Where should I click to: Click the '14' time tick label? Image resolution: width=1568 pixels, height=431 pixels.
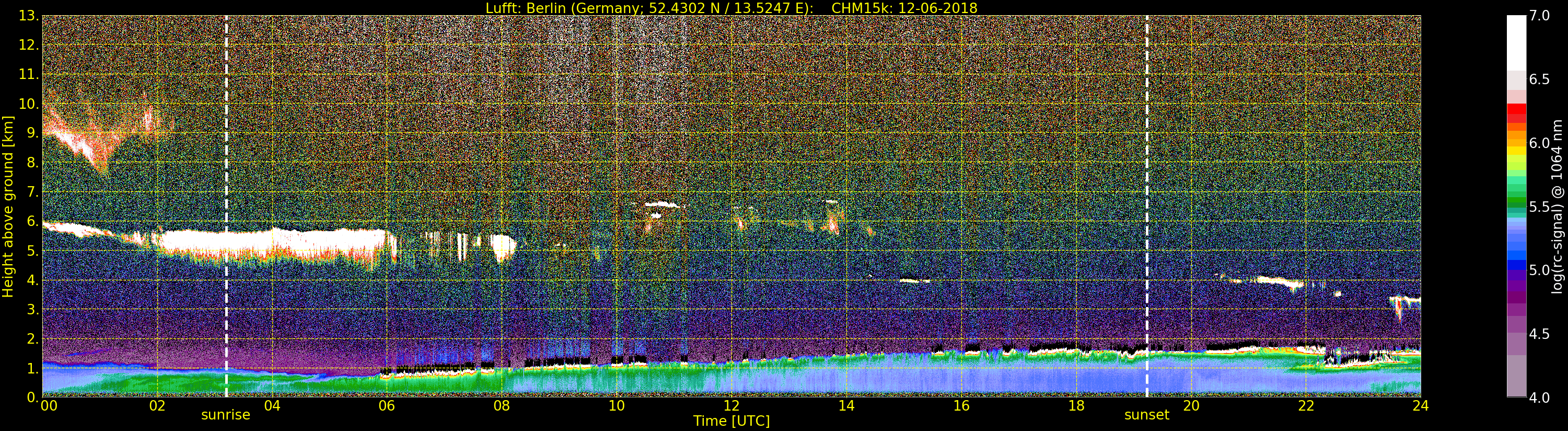coord(846,405)
